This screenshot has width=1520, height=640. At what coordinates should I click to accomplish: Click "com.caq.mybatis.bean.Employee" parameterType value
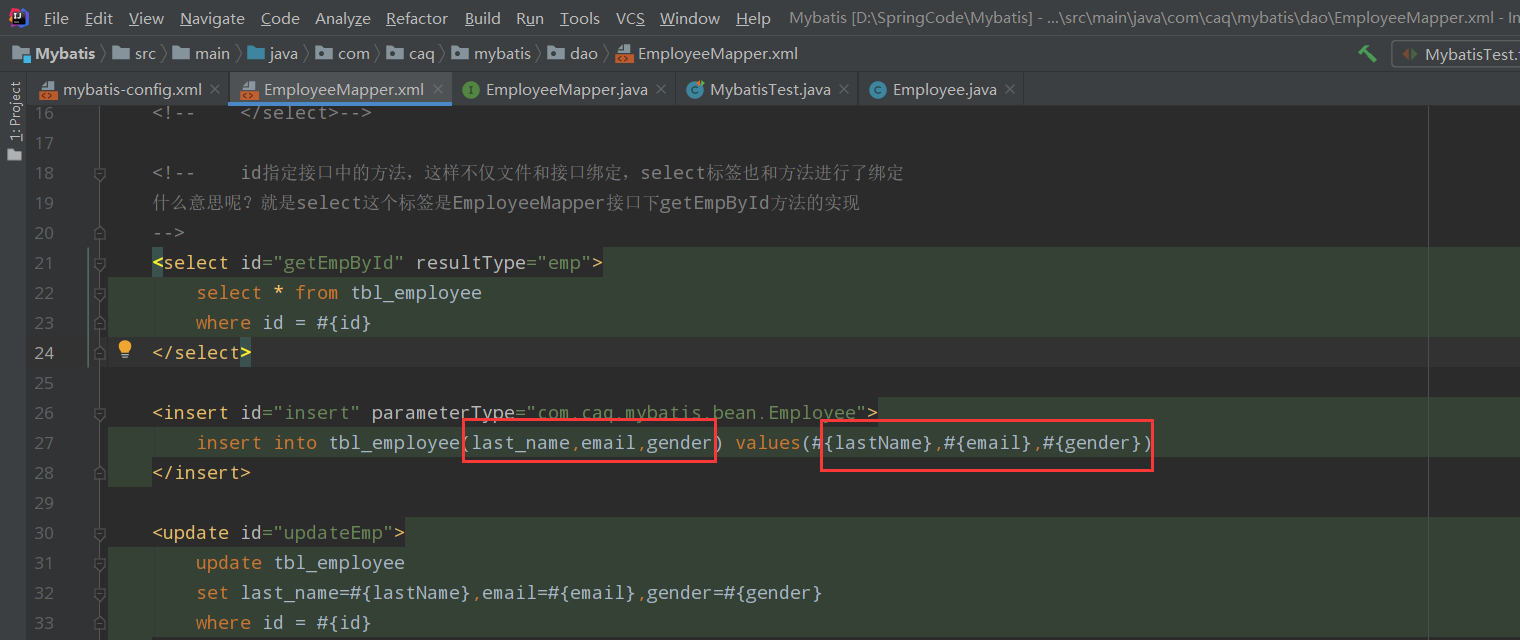696,413
